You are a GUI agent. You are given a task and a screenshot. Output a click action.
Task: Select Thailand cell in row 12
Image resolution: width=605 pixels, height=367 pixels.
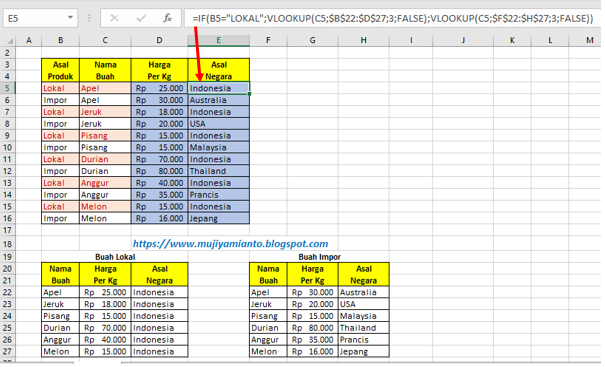point(218,171)
